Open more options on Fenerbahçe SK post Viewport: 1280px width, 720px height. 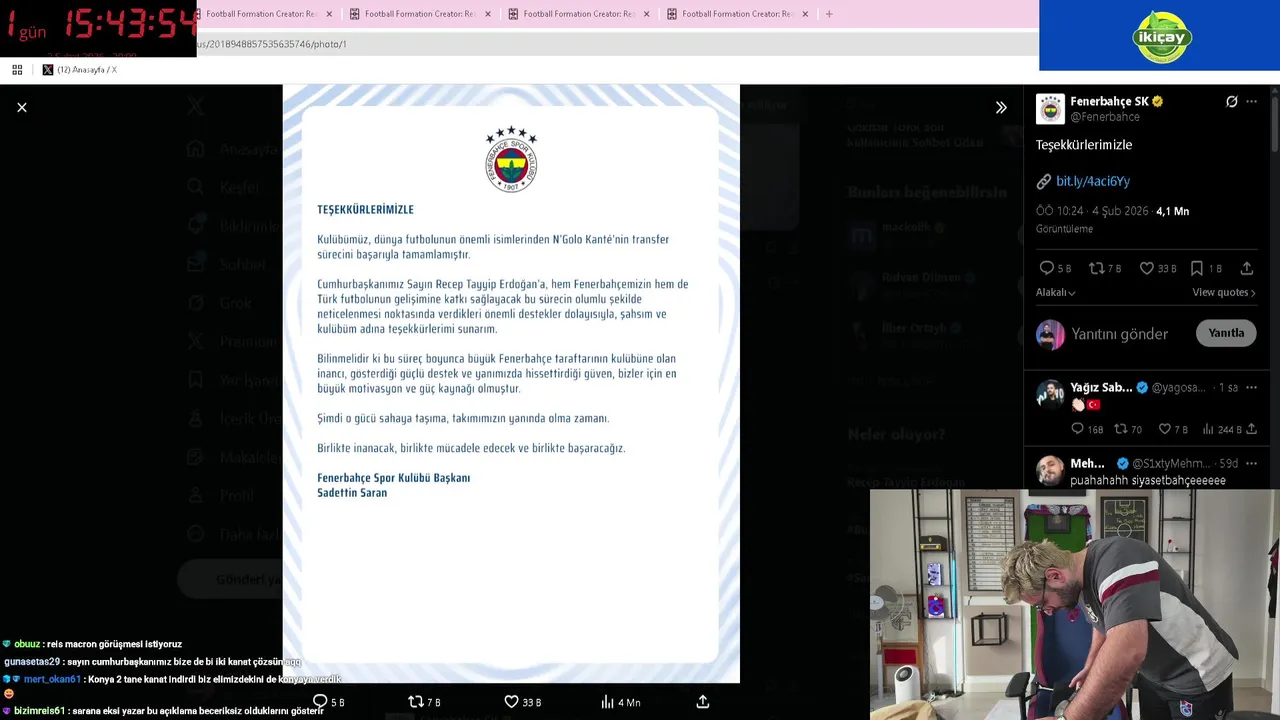coord(1251,101)
